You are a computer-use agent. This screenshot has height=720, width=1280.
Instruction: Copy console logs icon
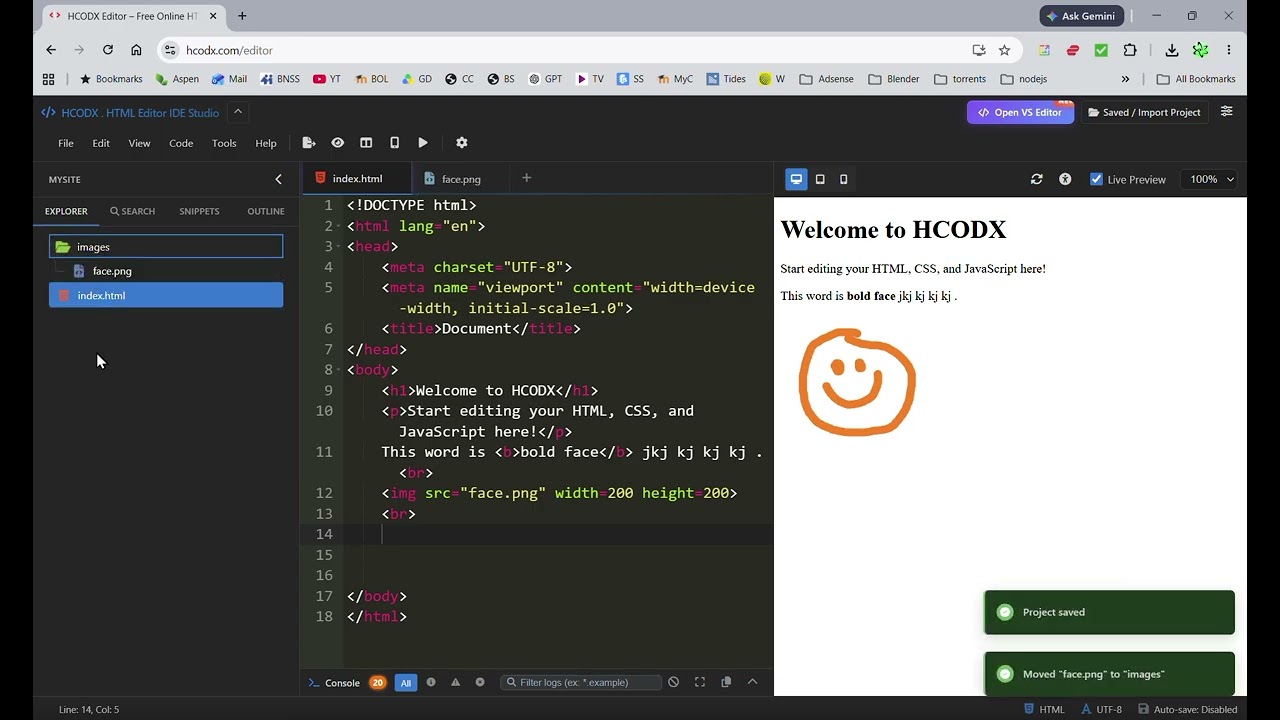pyautogui.click(x=726, y=682)
